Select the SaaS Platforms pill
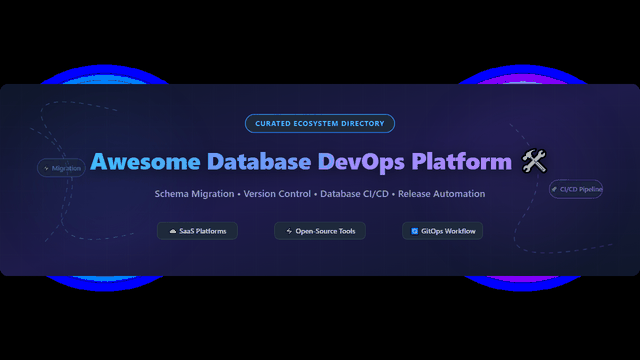The height and width of the screenshot is (360, 640). [197, 231]
